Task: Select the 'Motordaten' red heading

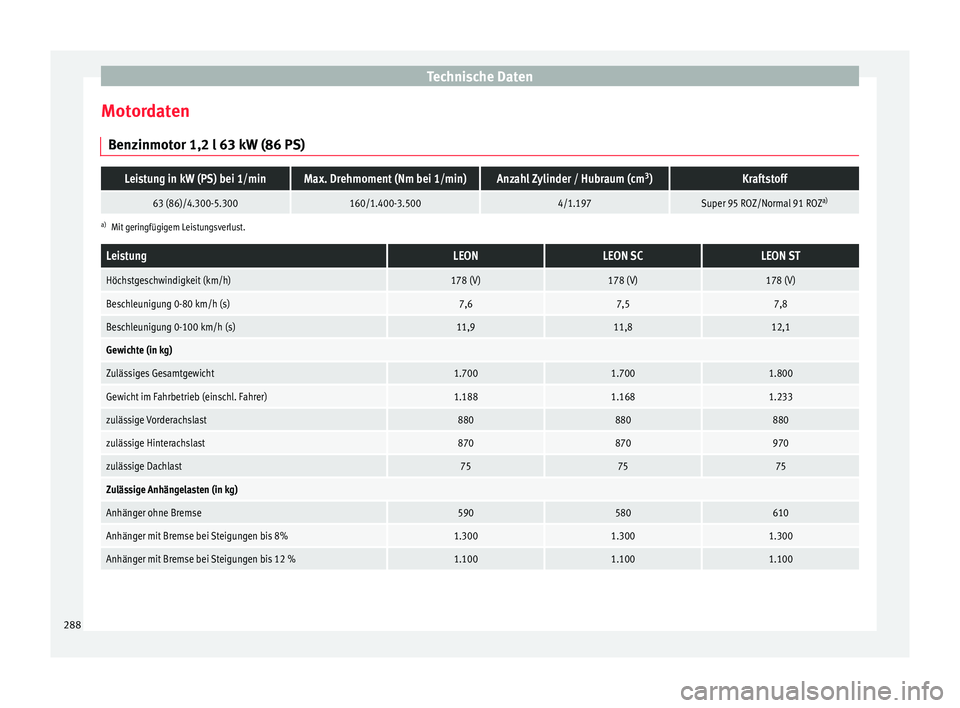Action: click(x=145, y=111)
